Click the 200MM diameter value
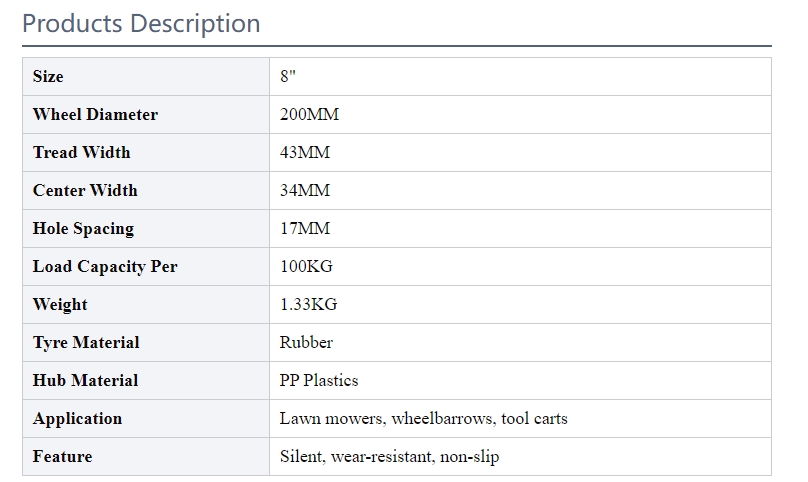The height and width of the screenshot is (482, 808). [309, 114]
